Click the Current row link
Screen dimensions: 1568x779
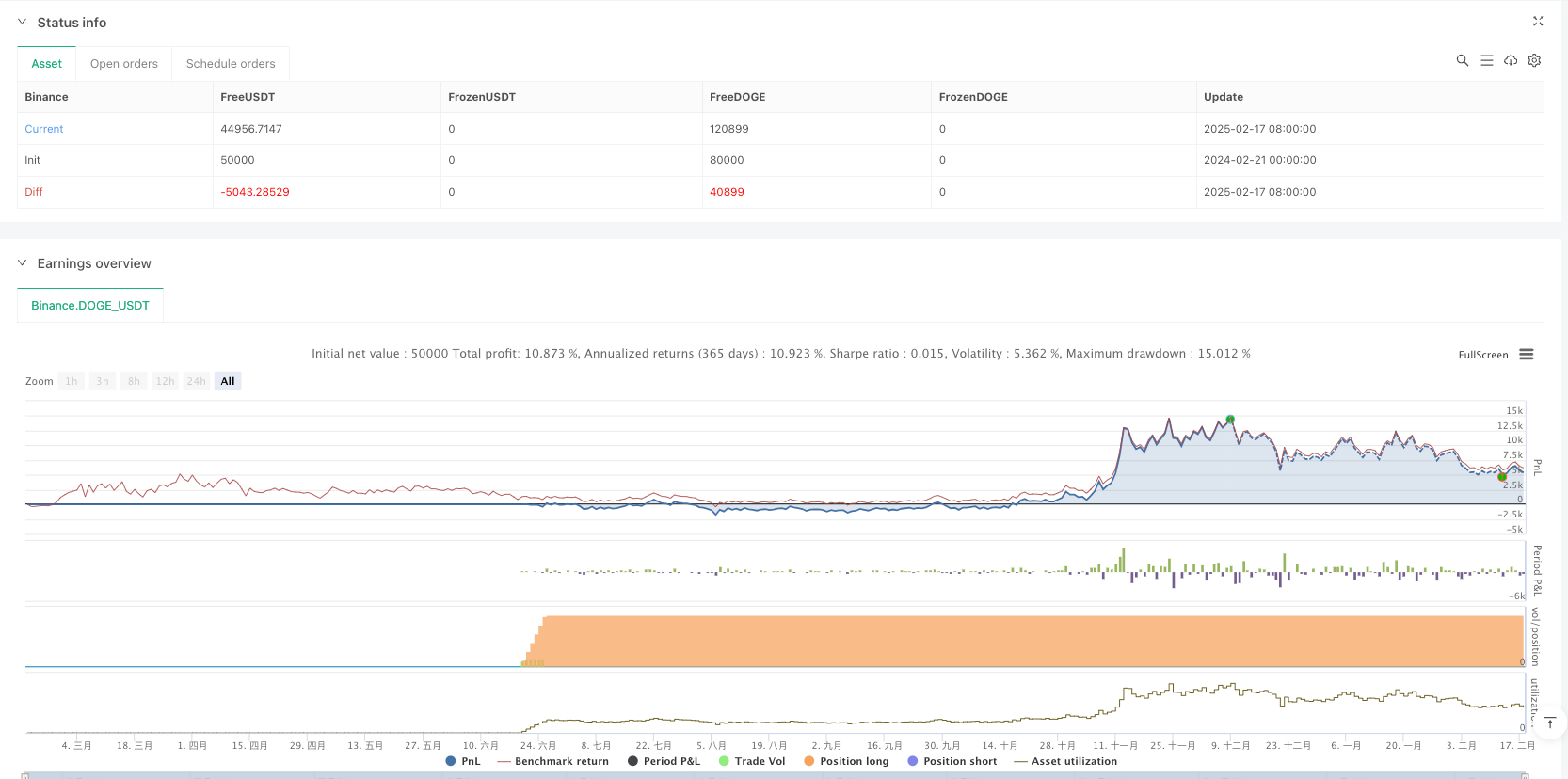pos(44,129)
